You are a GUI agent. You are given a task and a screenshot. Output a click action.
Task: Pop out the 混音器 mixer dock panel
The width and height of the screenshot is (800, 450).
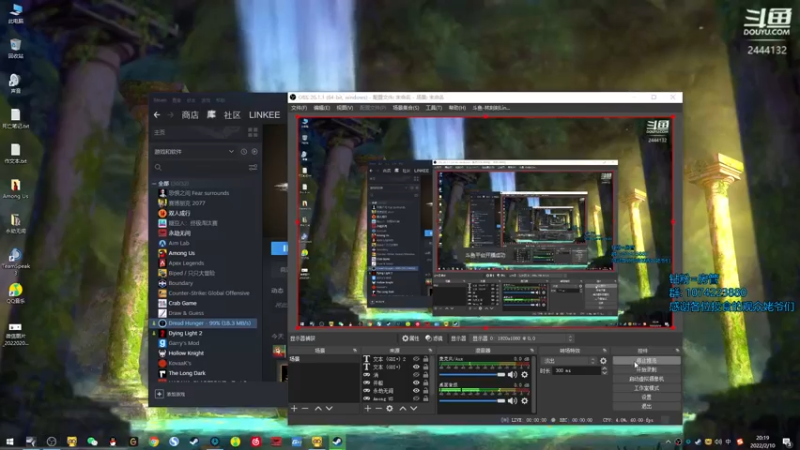[x=532, y=351]
